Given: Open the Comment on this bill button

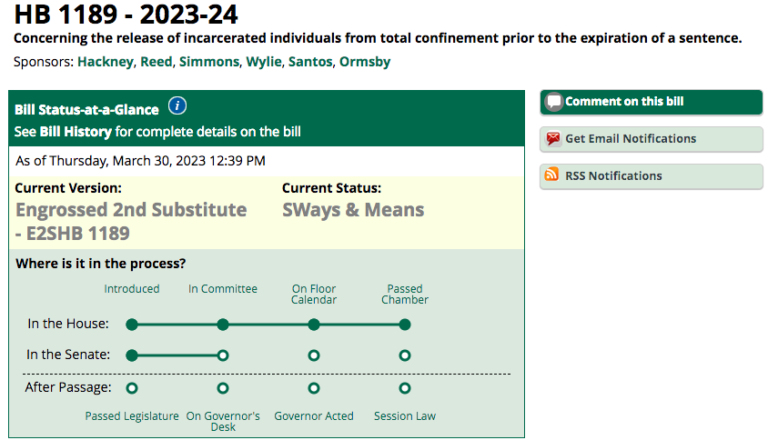Looking at the screenshot, I should tap(650, 102).
